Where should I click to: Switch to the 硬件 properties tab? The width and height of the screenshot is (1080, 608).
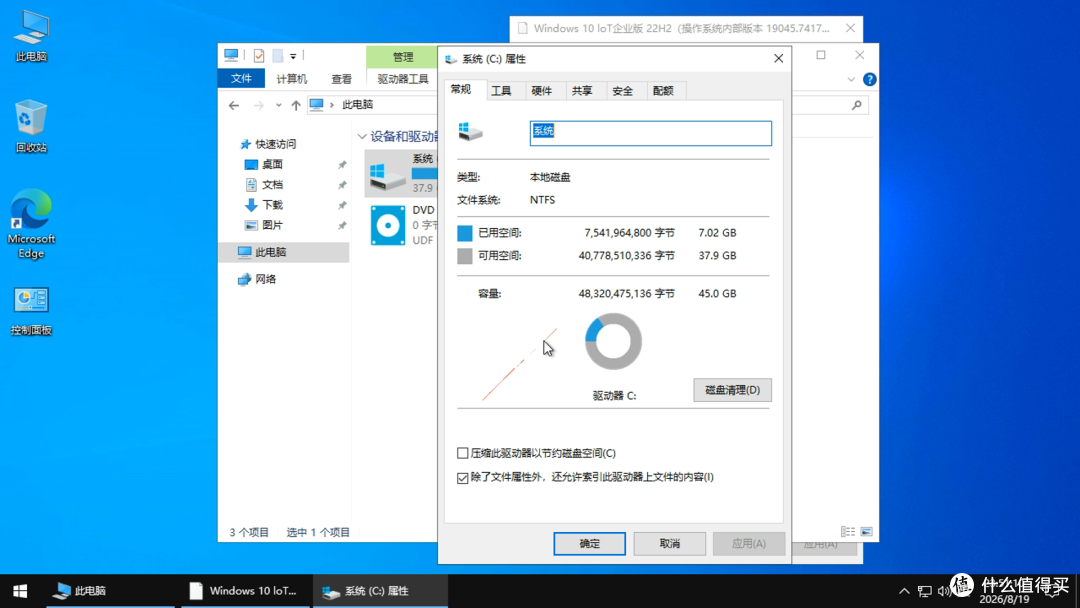pyautogui.click(x=541, y=91)
